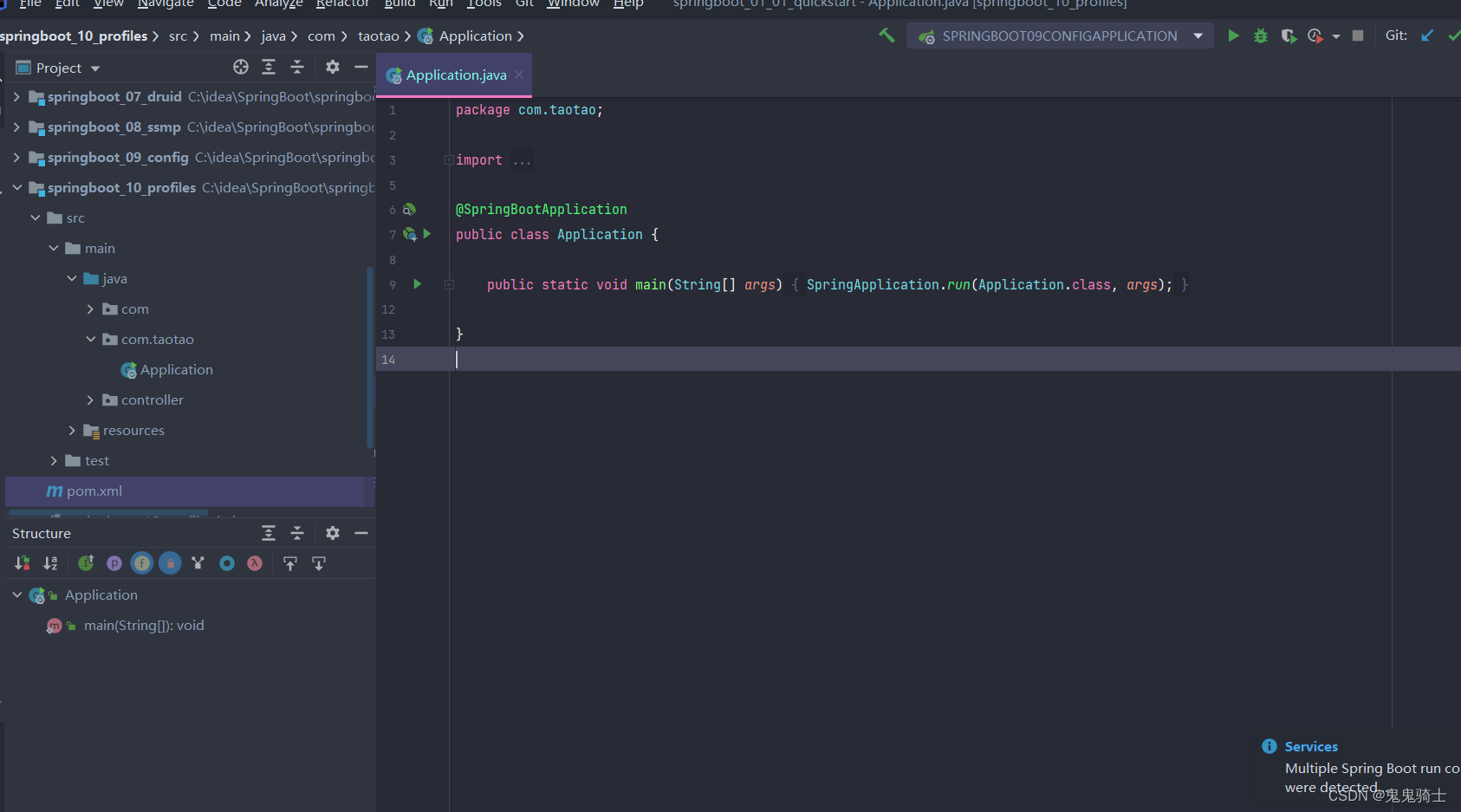Image resolution: width=1461 pixels, height=812 pixels.
Task: Expand springboot_09_config module
Action: (x=16, y=158)
